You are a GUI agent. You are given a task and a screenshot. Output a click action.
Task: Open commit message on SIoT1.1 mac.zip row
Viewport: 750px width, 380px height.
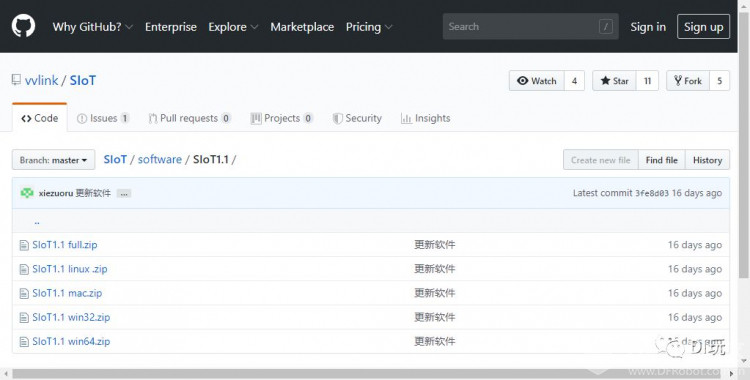pos(435,293)
